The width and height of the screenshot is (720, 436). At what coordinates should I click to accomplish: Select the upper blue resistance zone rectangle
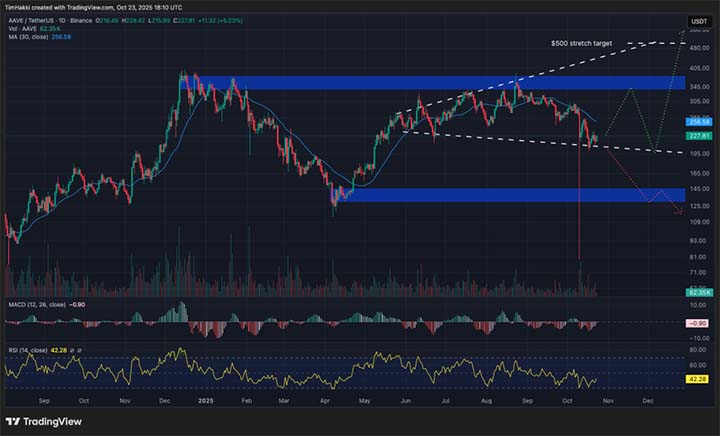pos(450,83)
